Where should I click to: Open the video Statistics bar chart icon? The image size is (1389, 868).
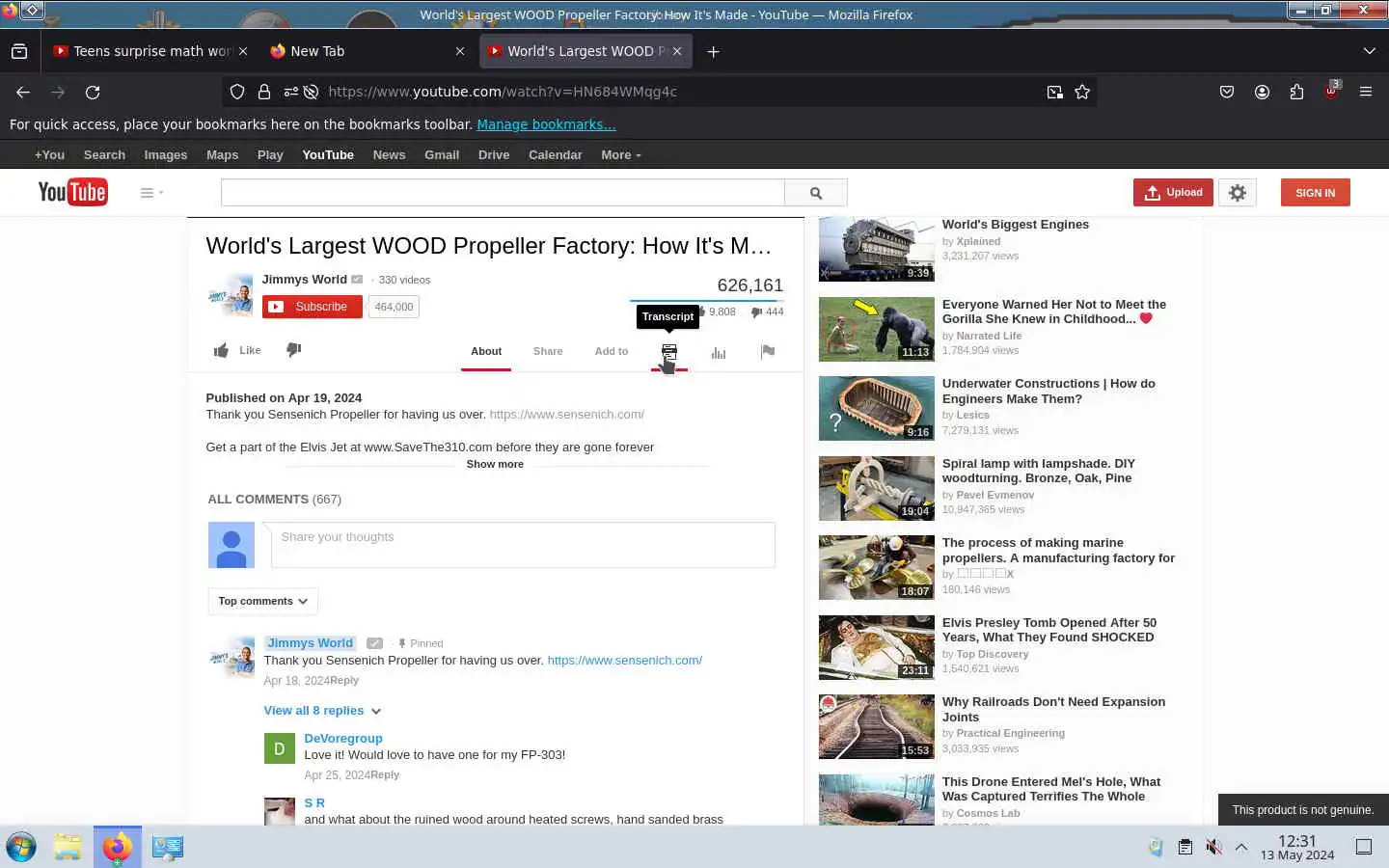[x=719, y=352]
